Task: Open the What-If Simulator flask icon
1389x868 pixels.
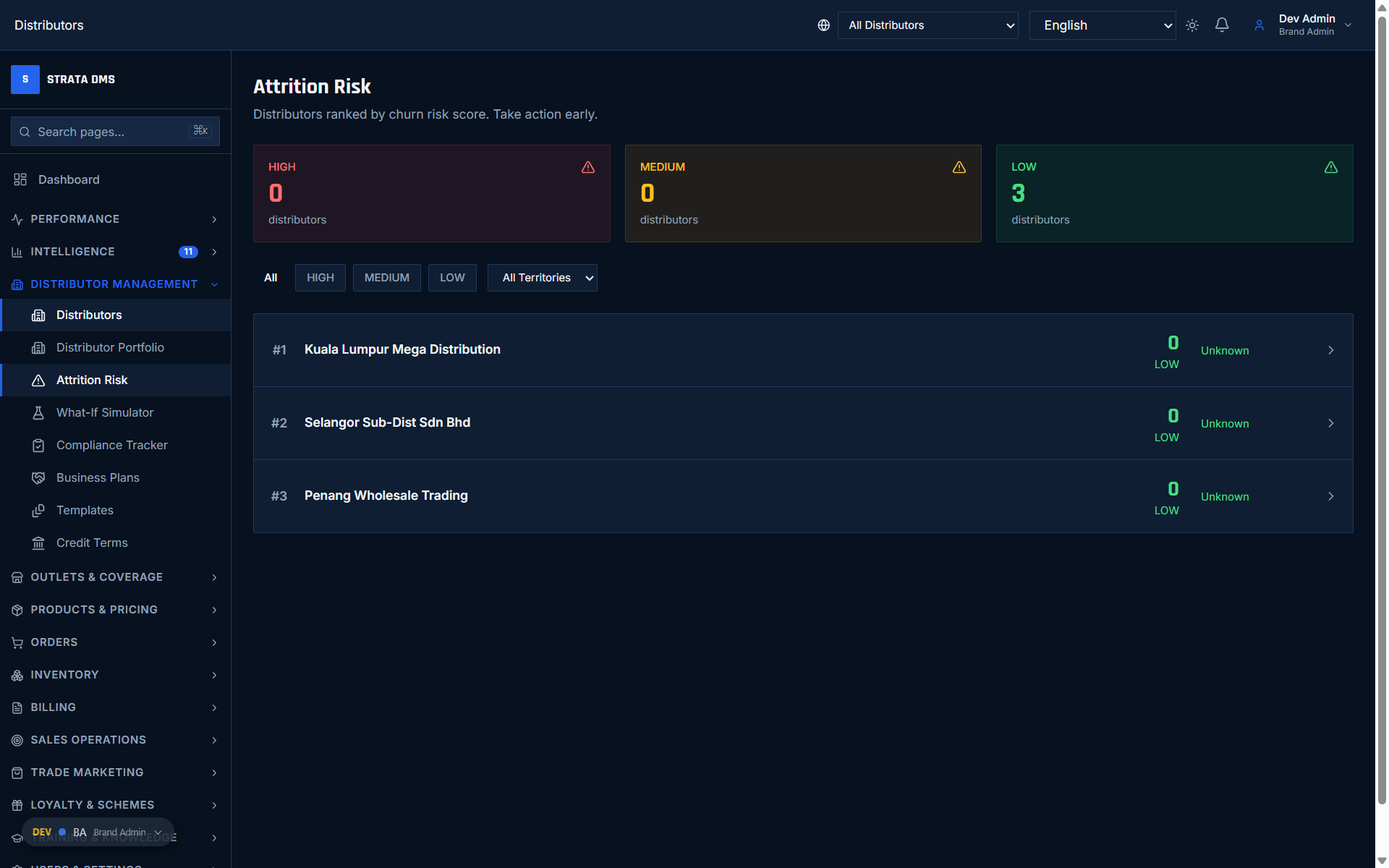Action: coord(38,412)
